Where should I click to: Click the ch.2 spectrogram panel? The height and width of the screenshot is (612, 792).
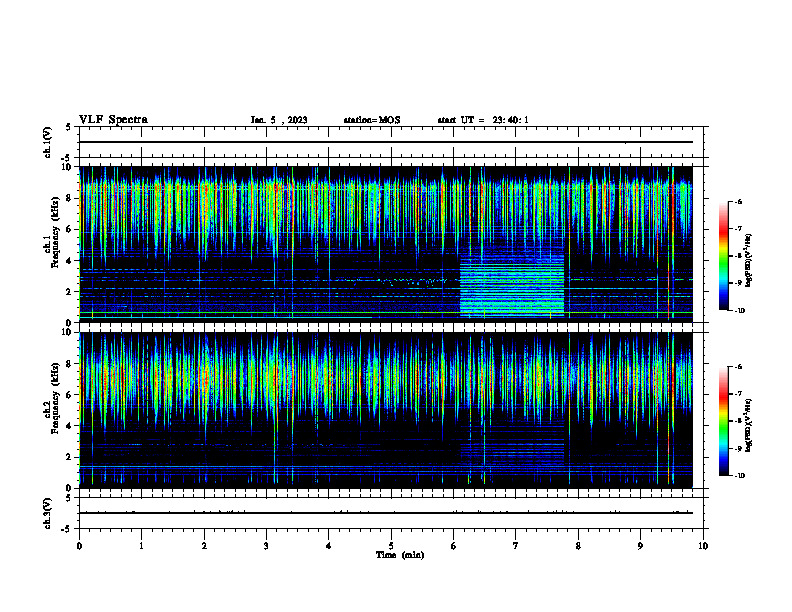tap(386, 410)
